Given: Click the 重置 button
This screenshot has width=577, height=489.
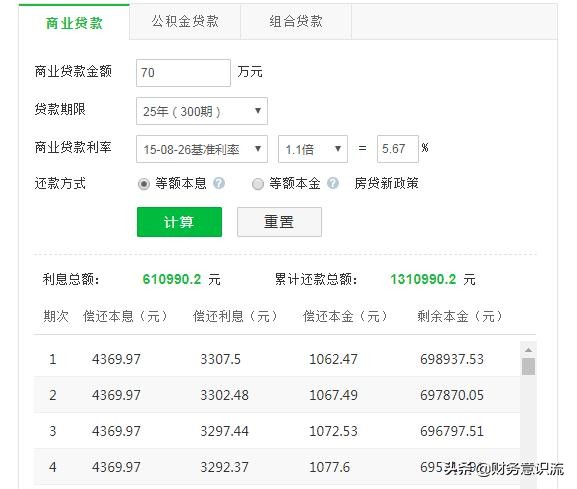Looking at the screenshot, I should (279, 222).
